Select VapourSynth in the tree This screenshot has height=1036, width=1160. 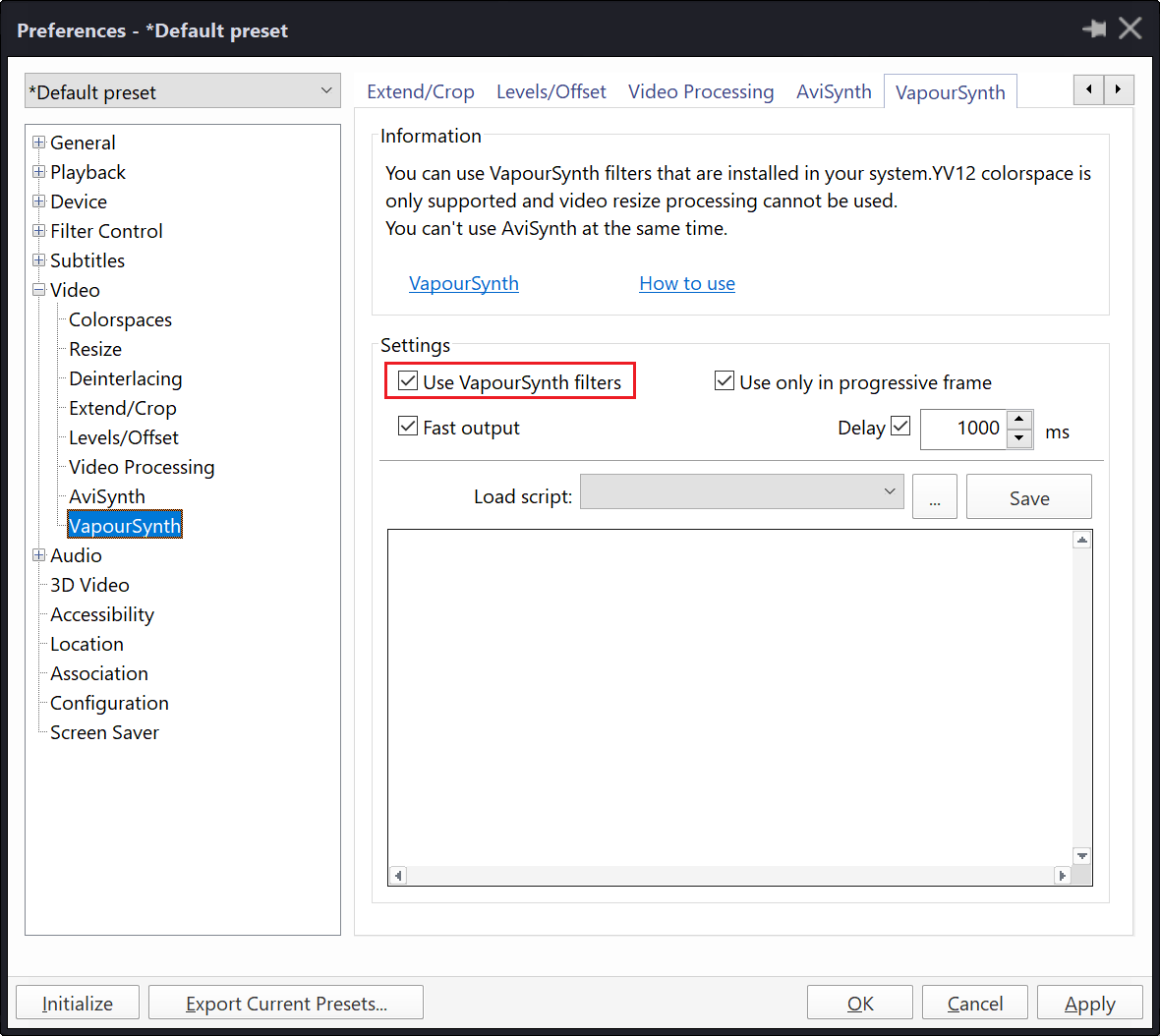point(124,526)
